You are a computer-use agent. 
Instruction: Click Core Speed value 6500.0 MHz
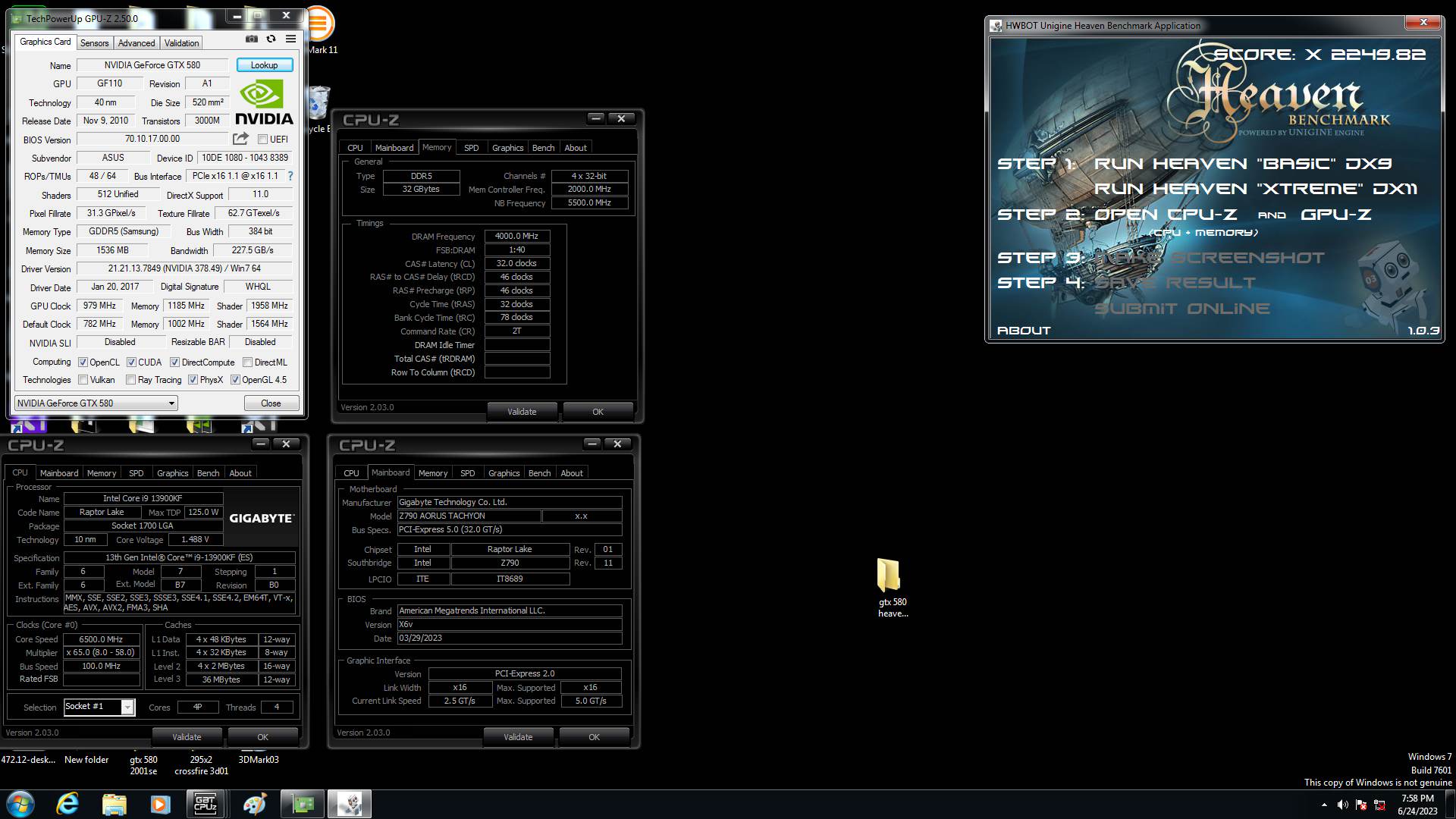coord(102,639)
